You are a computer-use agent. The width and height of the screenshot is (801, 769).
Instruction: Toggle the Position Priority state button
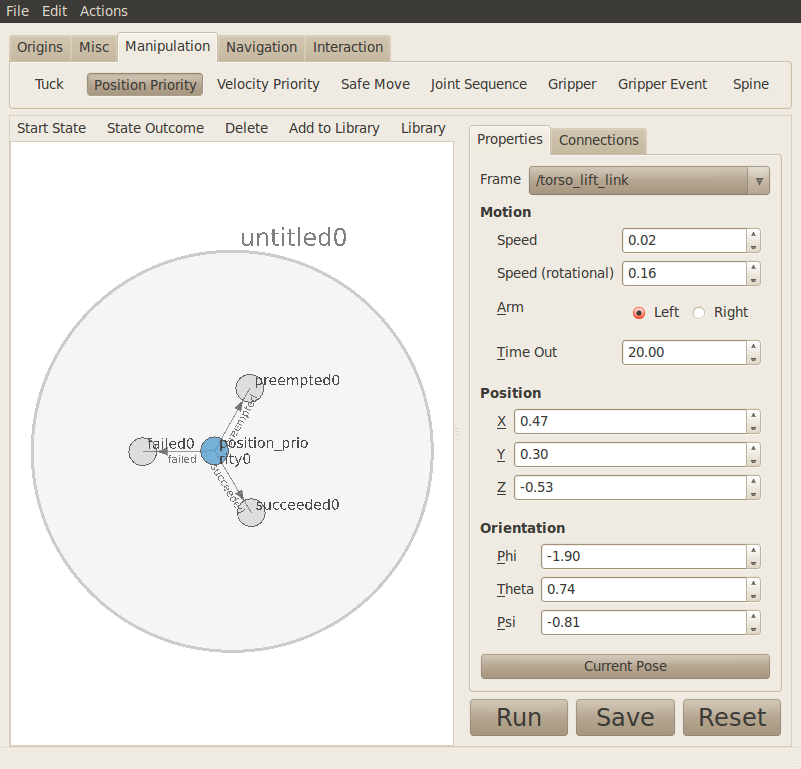[145, 85]
